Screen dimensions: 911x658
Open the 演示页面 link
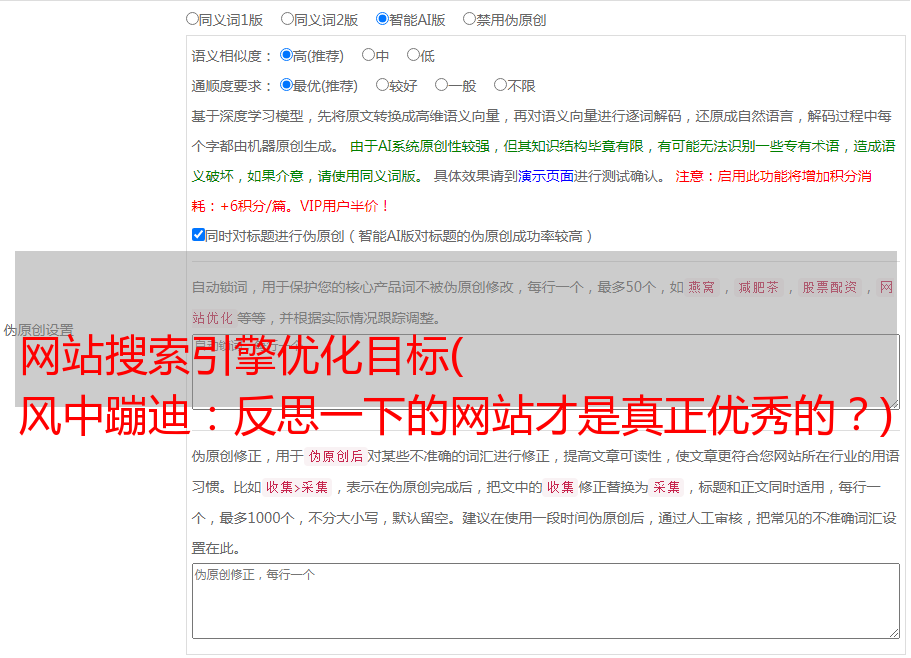[x=546, y=176]
